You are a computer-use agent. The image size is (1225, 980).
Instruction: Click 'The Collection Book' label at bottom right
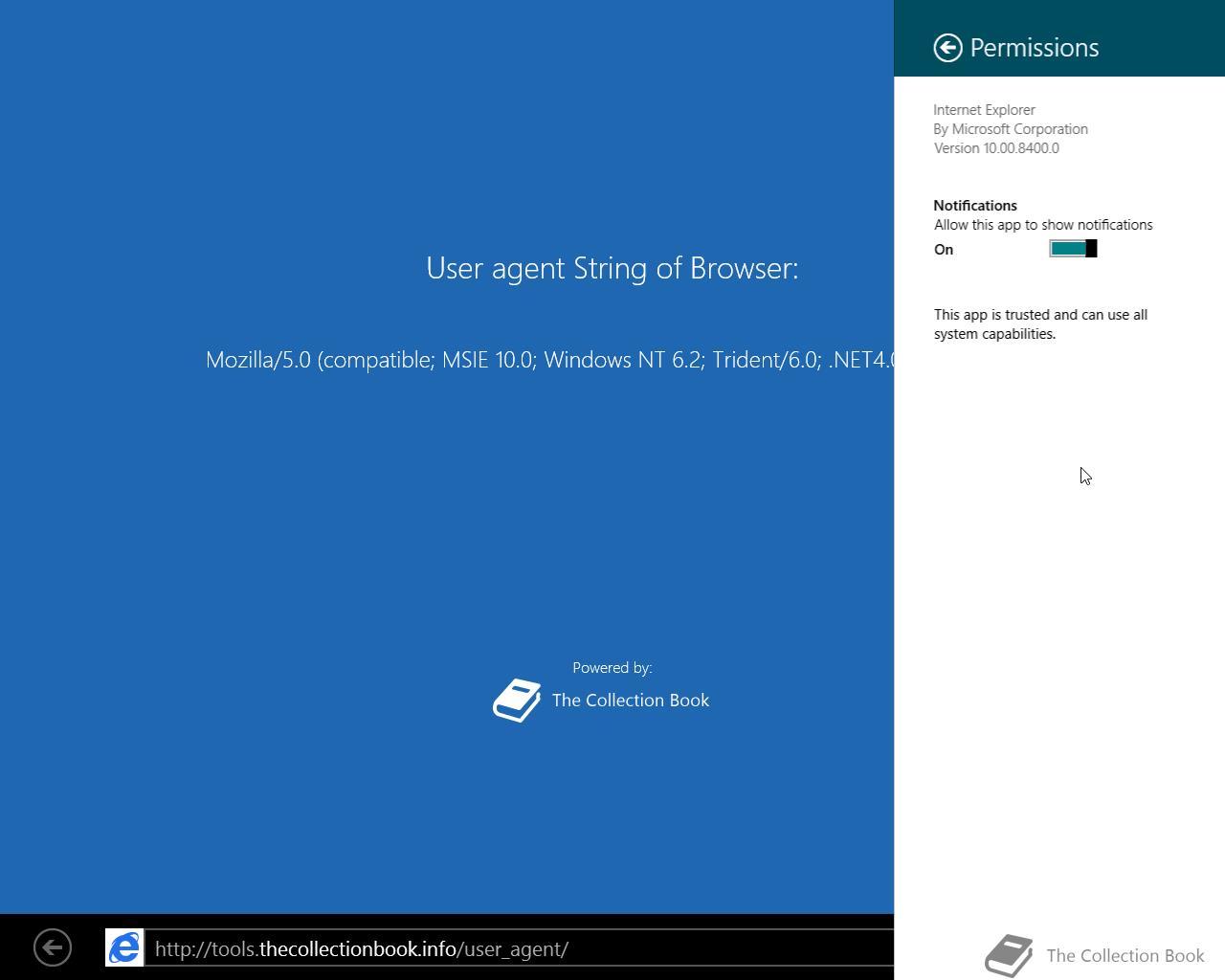pos(1125,955)
